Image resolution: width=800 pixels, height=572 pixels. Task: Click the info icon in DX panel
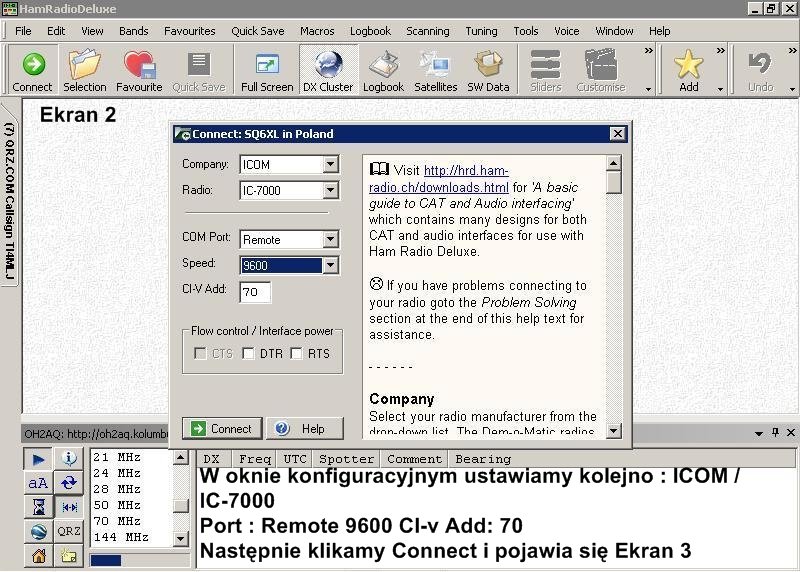[69, 458]
